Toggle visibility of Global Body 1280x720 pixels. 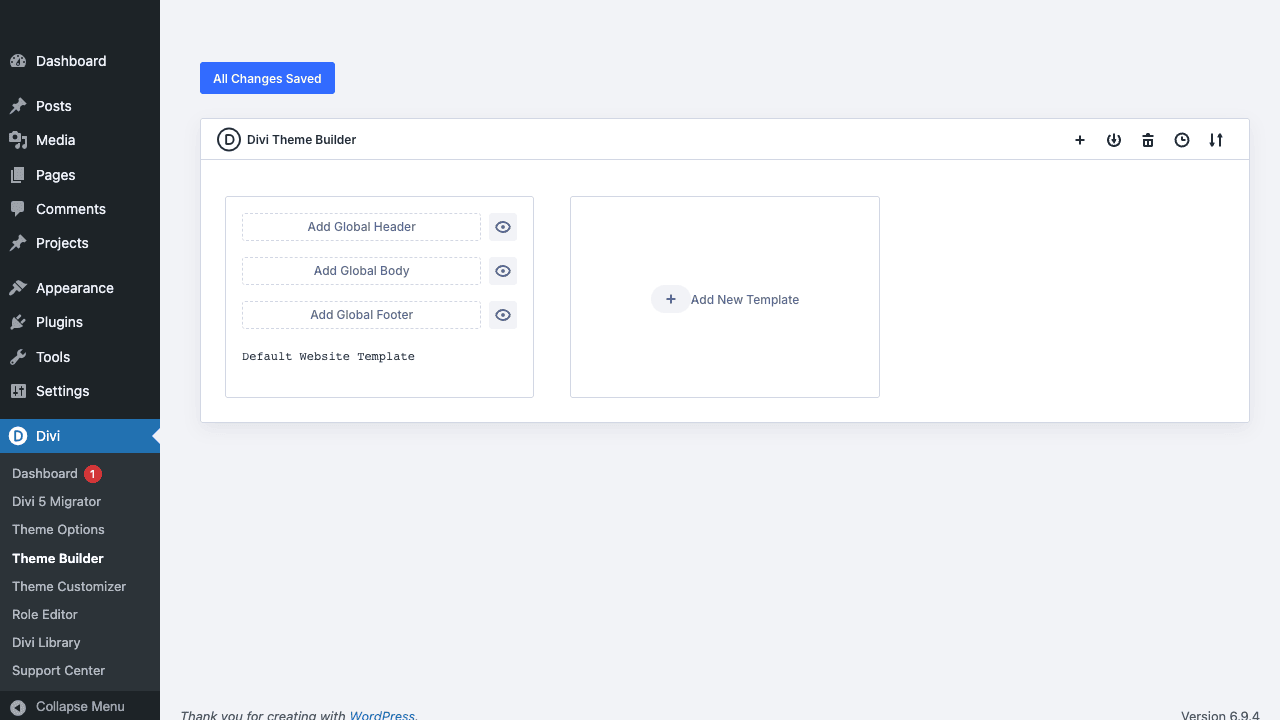(503, 271)
